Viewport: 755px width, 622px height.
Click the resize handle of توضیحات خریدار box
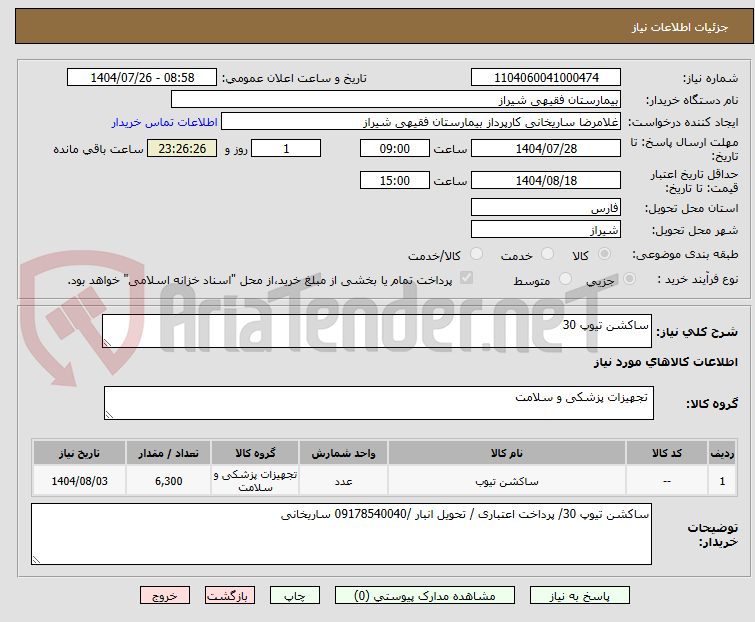point(37,559)
